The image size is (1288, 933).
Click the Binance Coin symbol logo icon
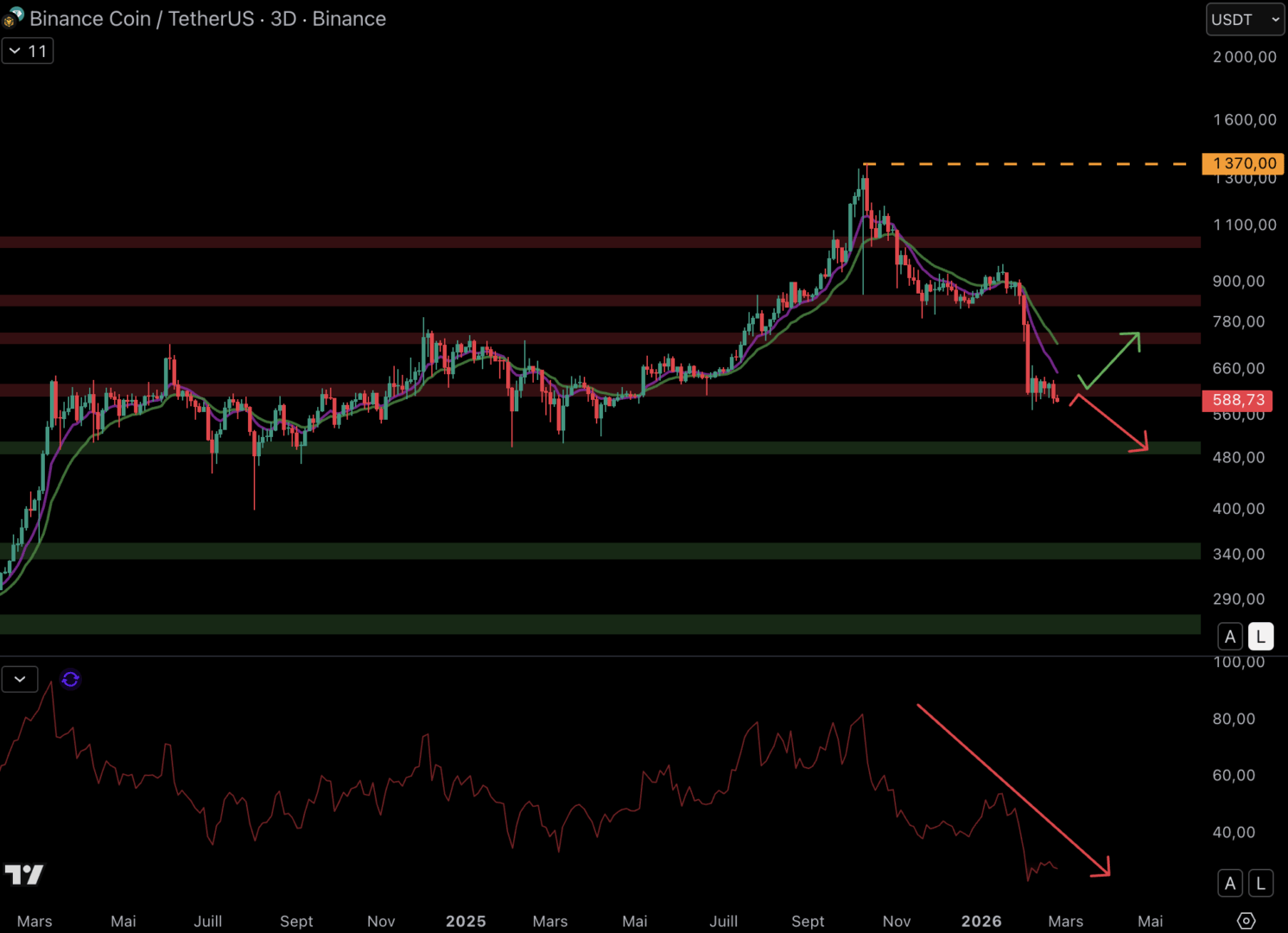[x=13, y=18]
